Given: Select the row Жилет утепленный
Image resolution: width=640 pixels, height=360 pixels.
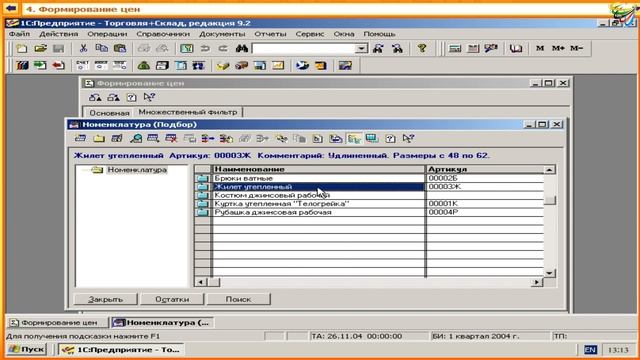Looking at the screenshot, I should [x=369, y=187].
